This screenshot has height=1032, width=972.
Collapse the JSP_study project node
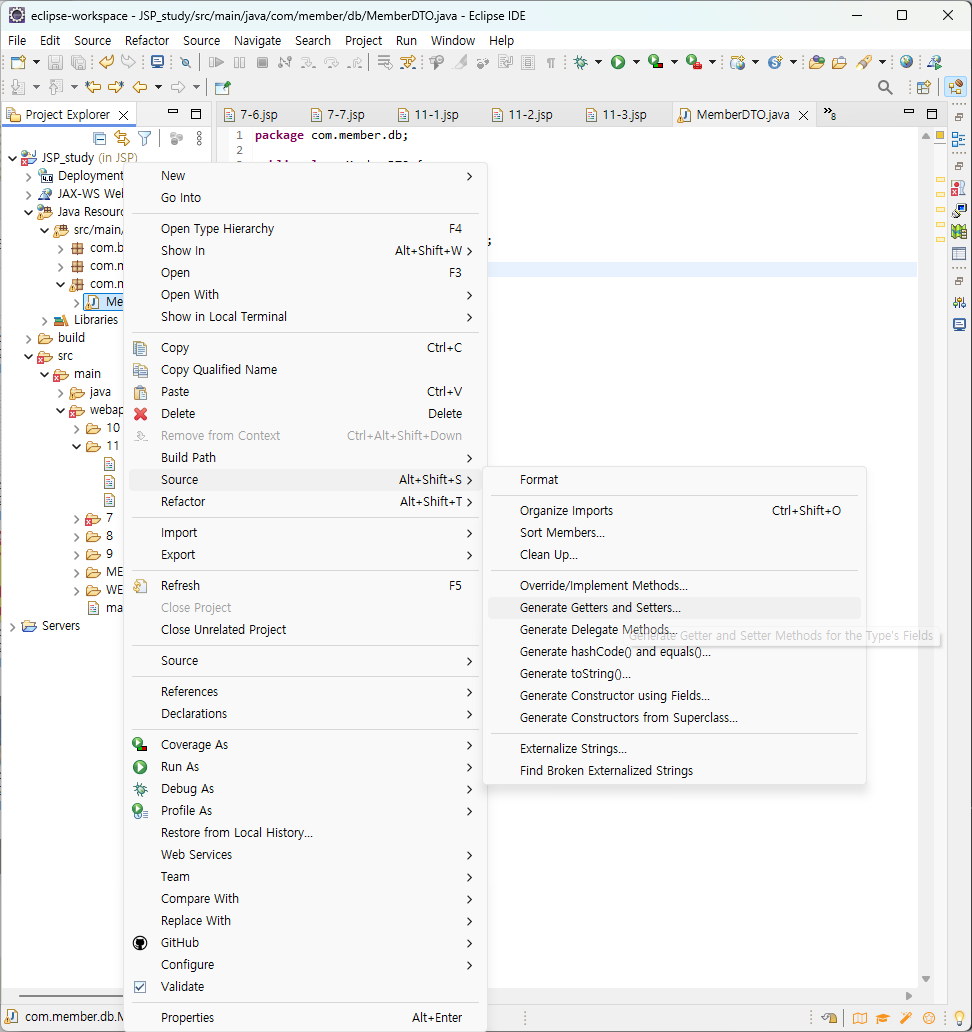13,158
